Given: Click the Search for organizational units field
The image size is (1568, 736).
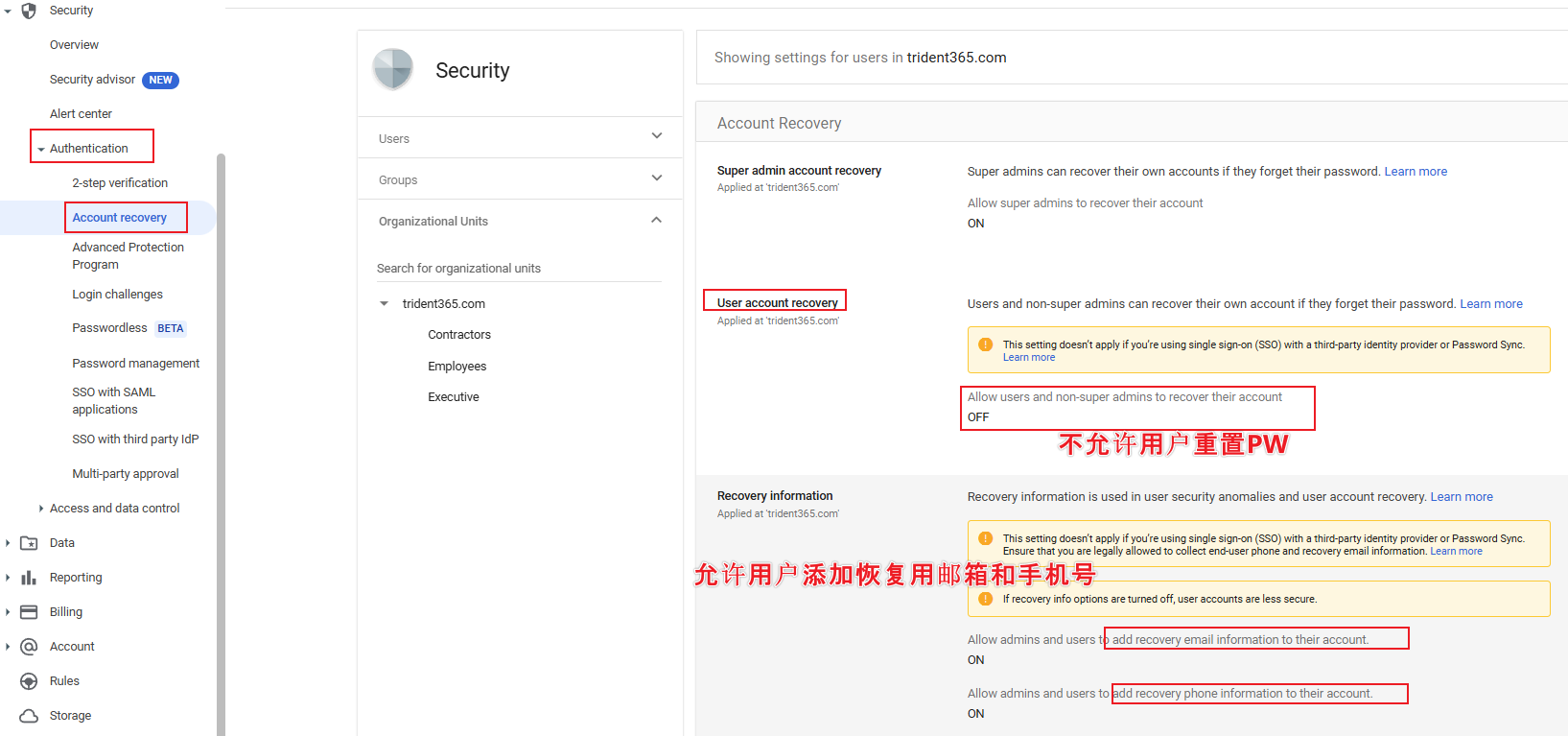Looking at the screenshot, I should 518,269.
